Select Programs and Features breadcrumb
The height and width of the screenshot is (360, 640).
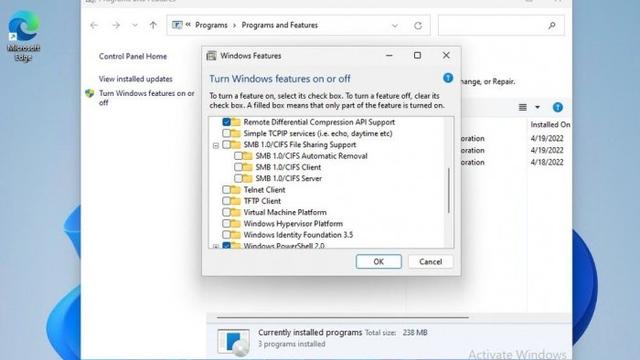point(280,25)
